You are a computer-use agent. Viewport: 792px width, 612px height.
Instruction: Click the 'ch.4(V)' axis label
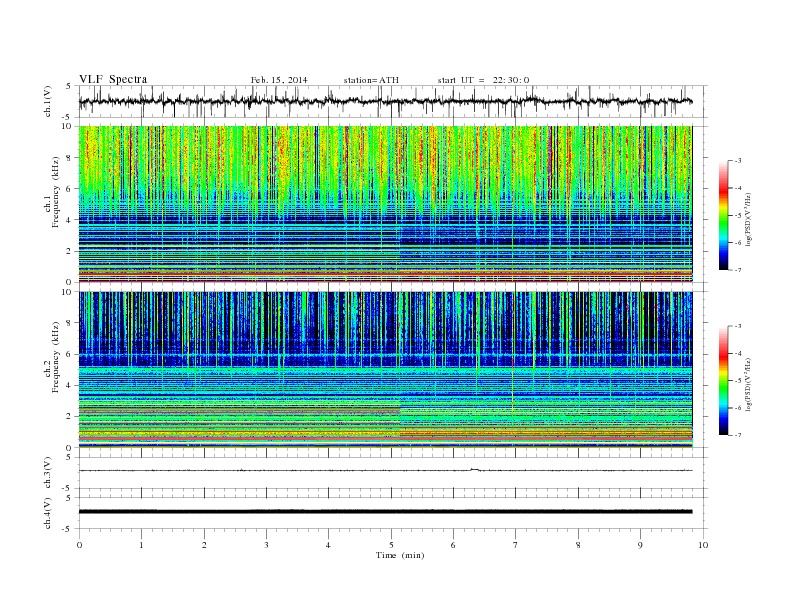[x=48, y=513]
